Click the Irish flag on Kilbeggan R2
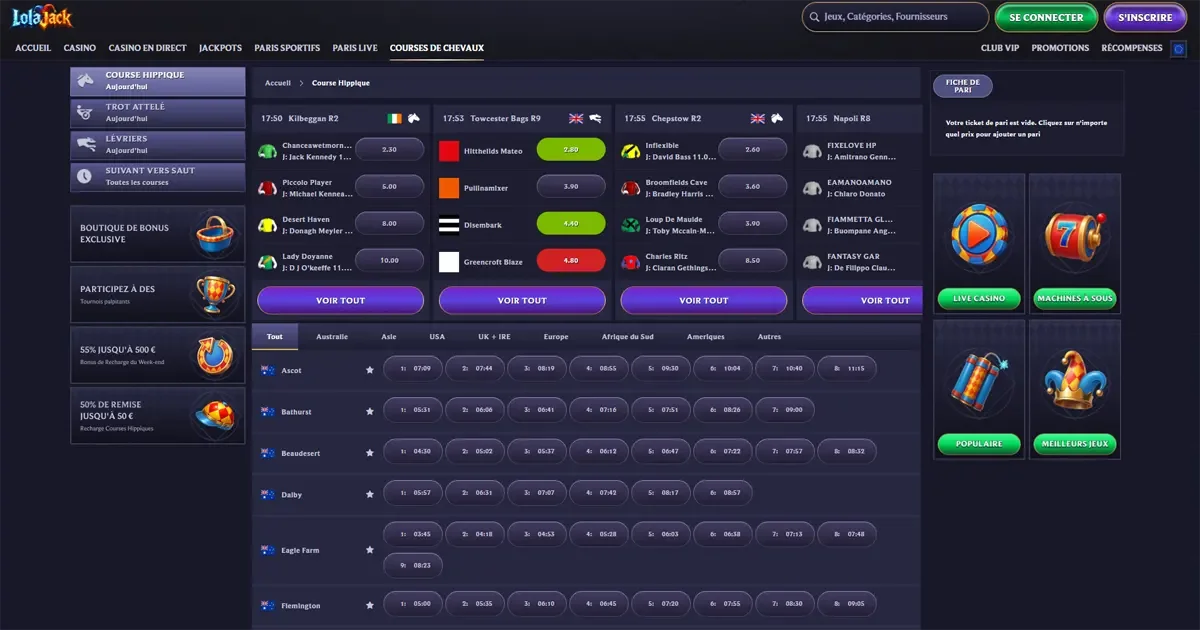1200x630 pixels. coord(395,118)
